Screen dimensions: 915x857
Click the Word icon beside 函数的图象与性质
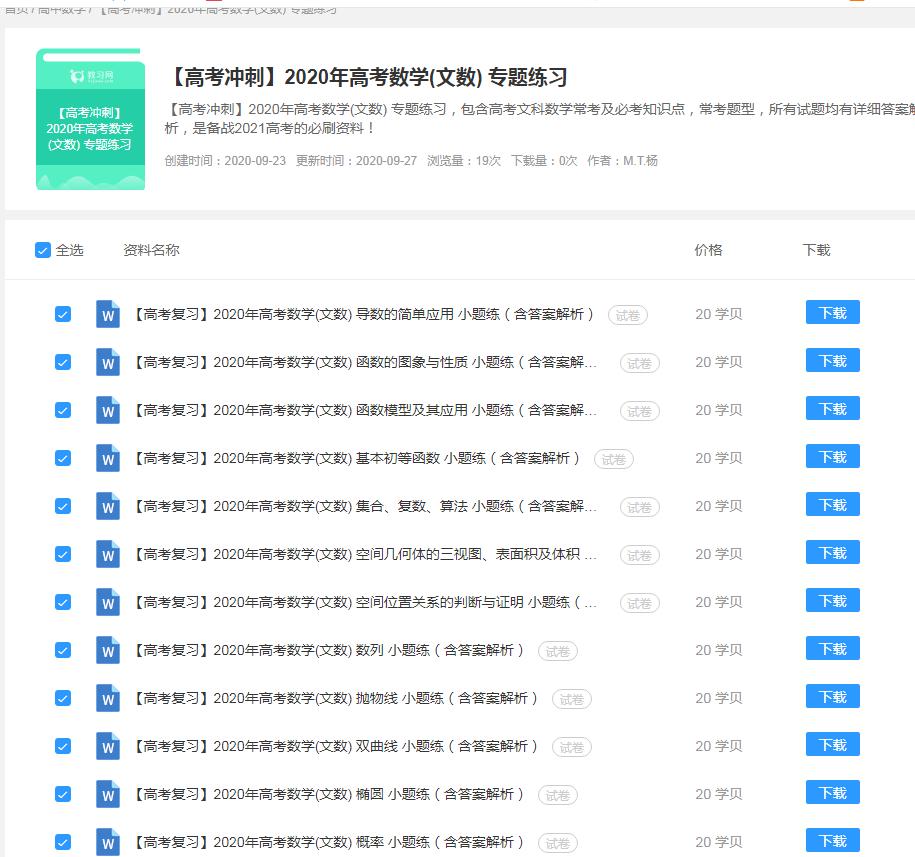click(107, 360)
